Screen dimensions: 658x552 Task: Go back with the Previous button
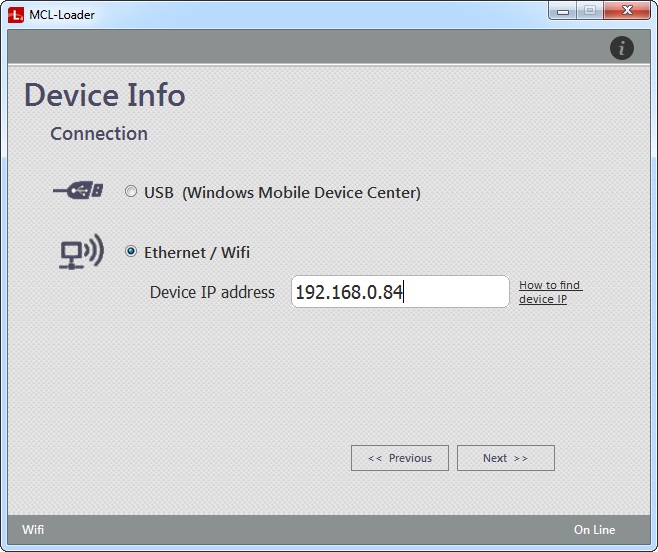[400, 458]
